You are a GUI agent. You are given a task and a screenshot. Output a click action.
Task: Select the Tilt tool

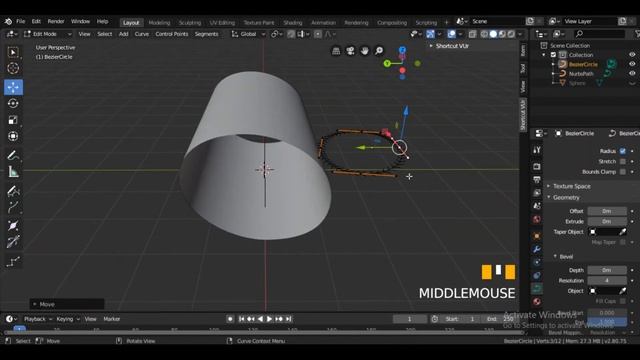(x=13, y=242)
